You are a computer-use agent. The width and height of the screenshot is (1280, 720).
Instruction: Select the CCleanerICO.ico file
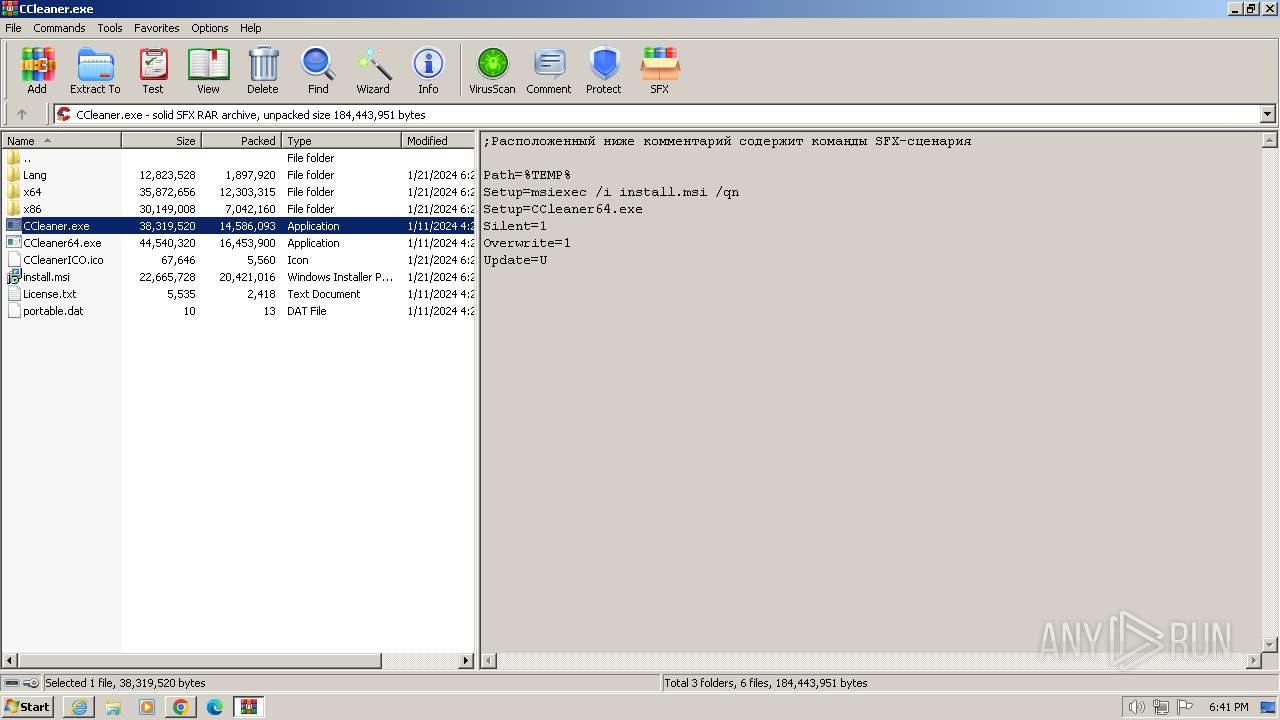point(63,260)
